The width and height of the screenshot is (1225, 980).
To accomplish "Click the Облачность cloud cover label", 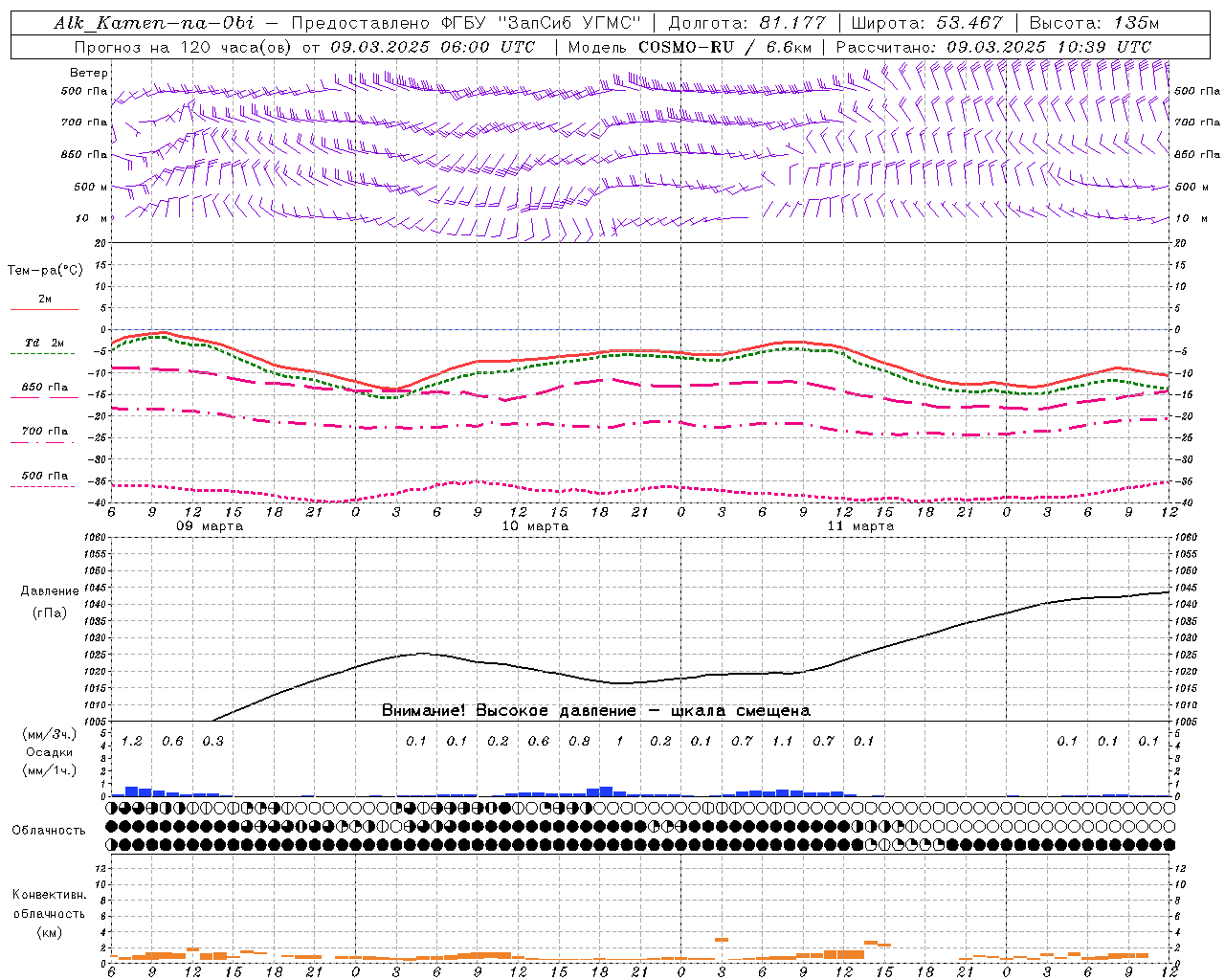I will tap(49, 831).
